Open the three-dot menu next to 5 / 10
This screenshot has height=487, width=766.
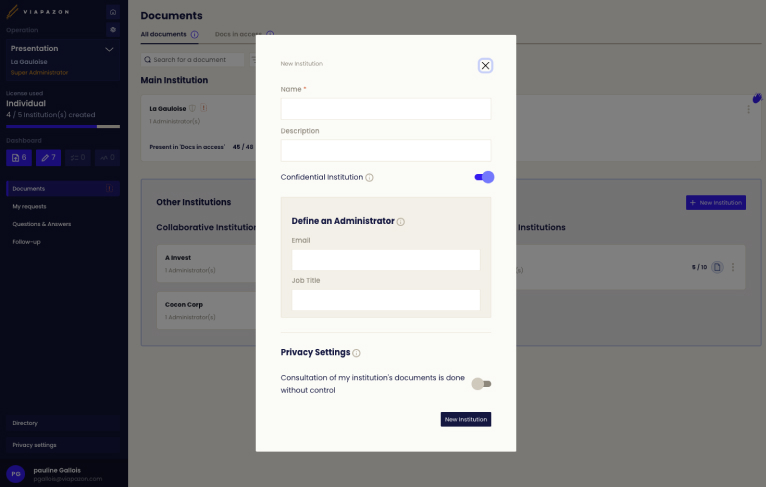pos(733,267)
